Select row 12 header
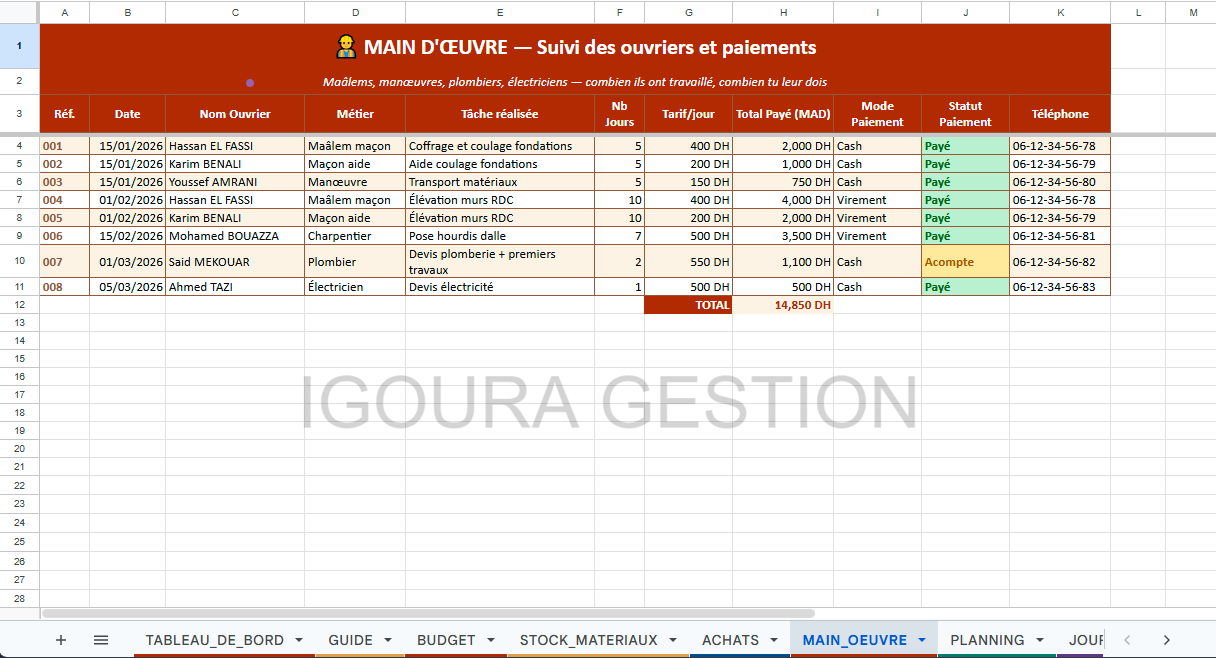Image resolution: width=1216 pixels, height=658 pixels. (20, 305)
